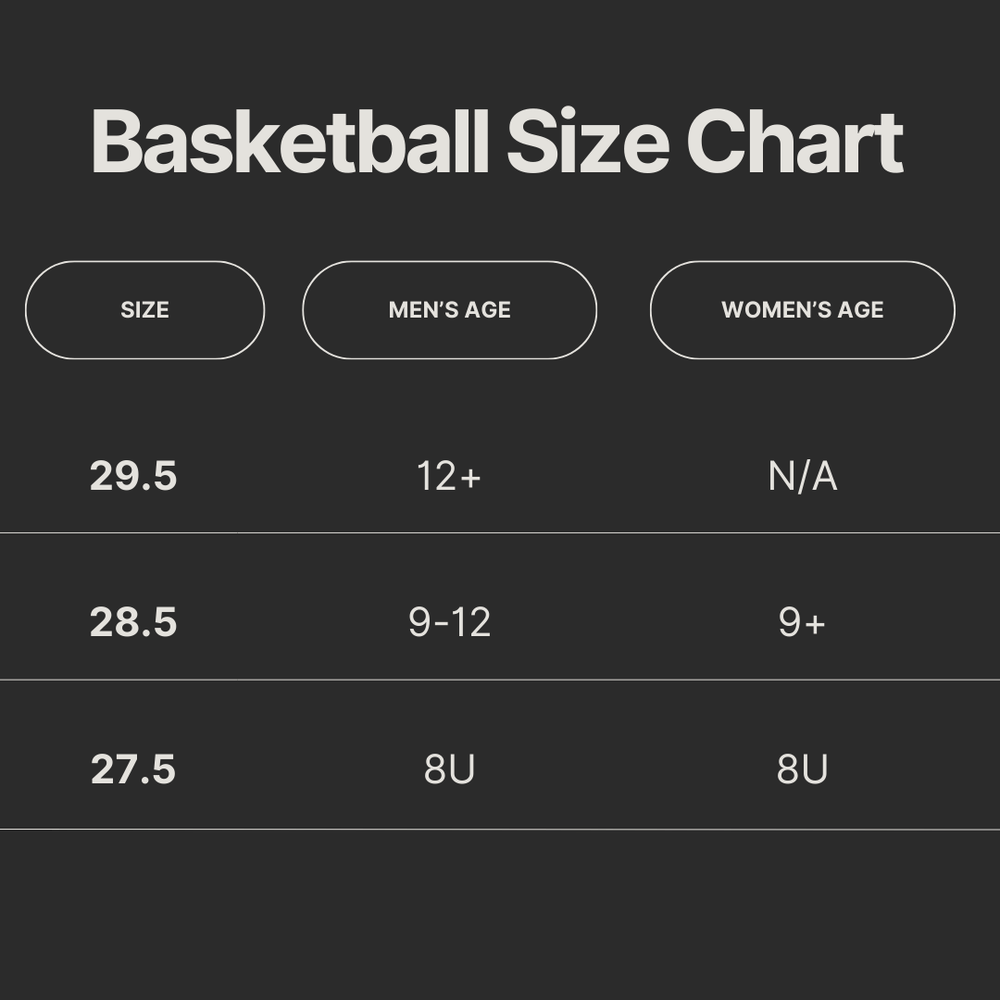Click the WOMEN'S AGE header pill

(x=802, y=310)
